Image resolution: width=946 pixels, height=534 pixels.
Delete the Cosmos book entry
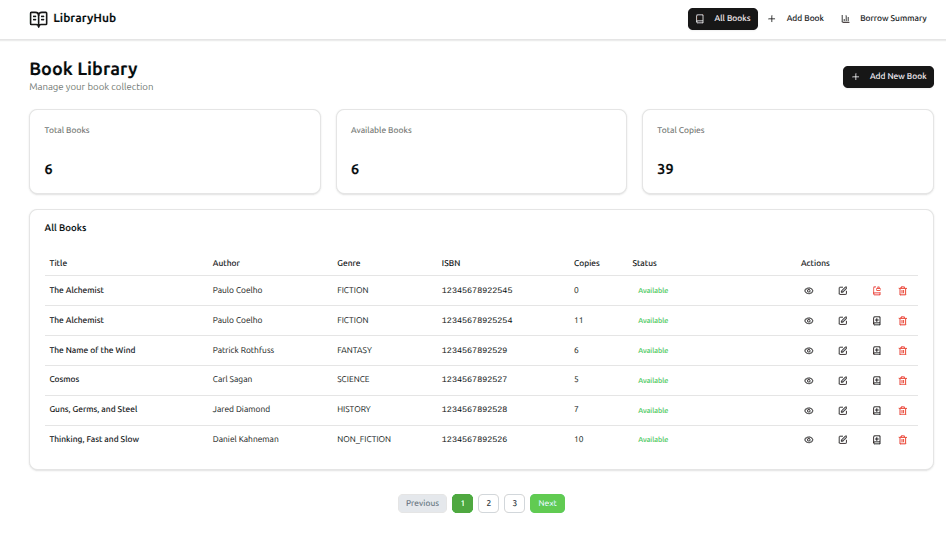pyautogui.click(x=903, y=380)
